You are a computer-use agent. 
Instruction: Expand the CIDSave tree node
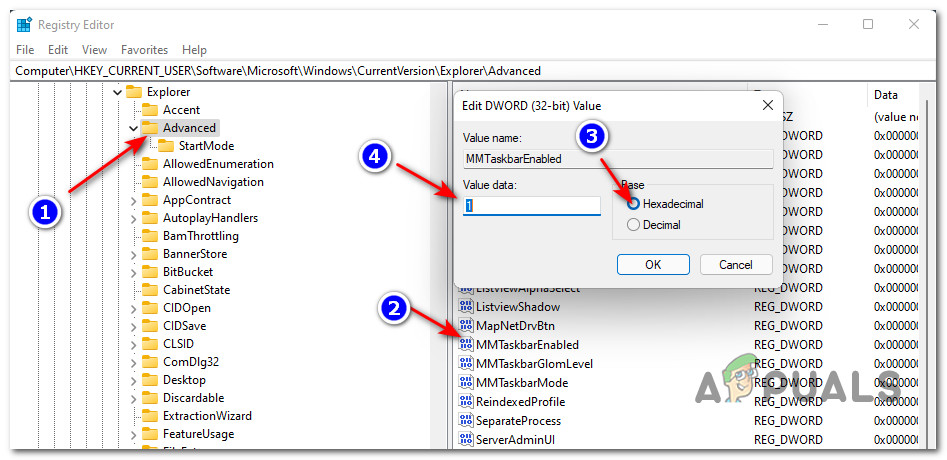[x=133, y=326]
